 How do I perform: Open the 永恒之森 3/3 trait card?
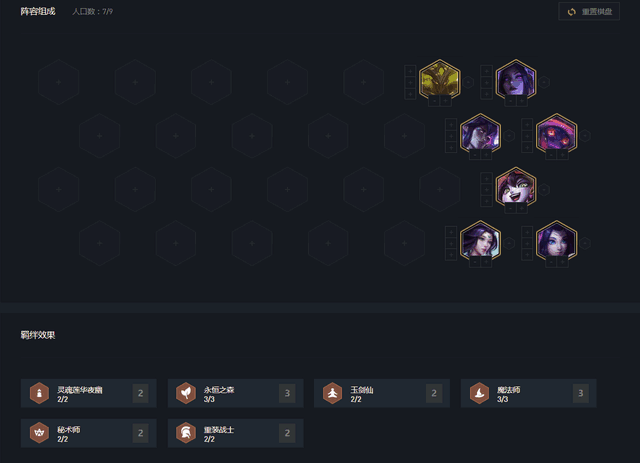click(236, 393)
